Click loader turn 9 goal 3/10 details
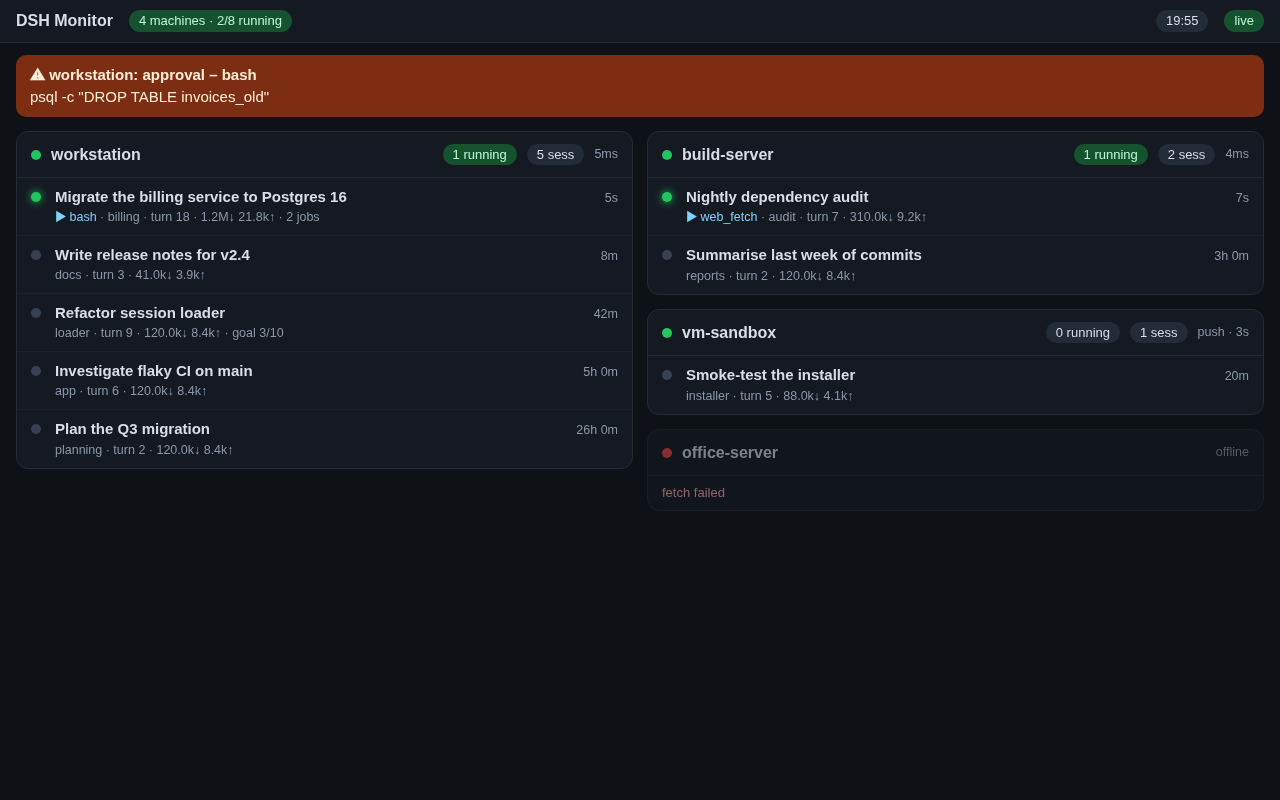This screenshot has height=800, width=1280. (169, 333)
